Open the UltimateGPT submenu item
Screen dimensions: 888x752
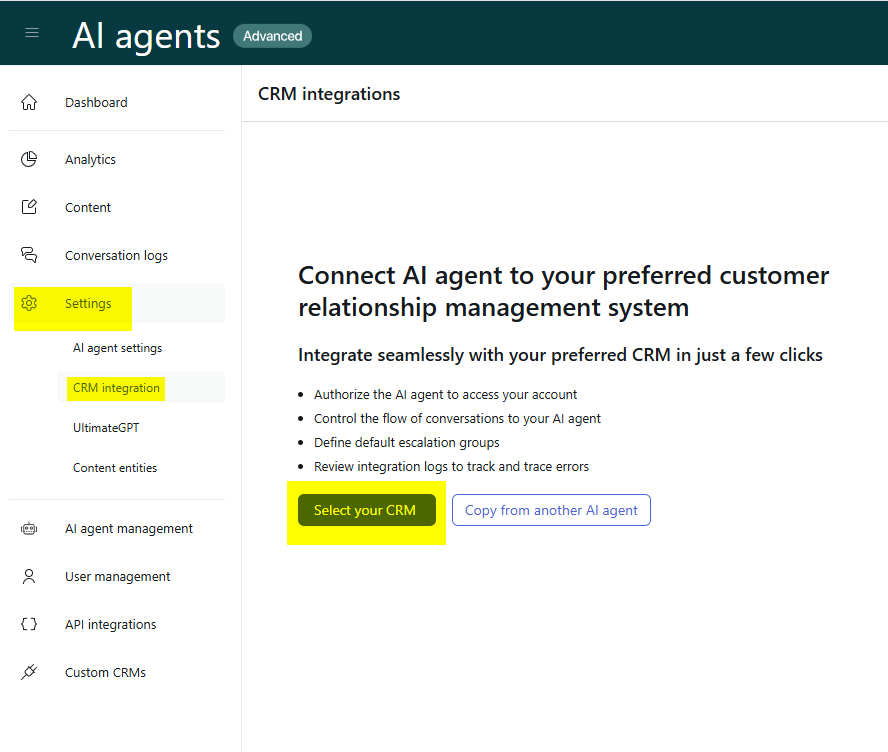(106, 428)
